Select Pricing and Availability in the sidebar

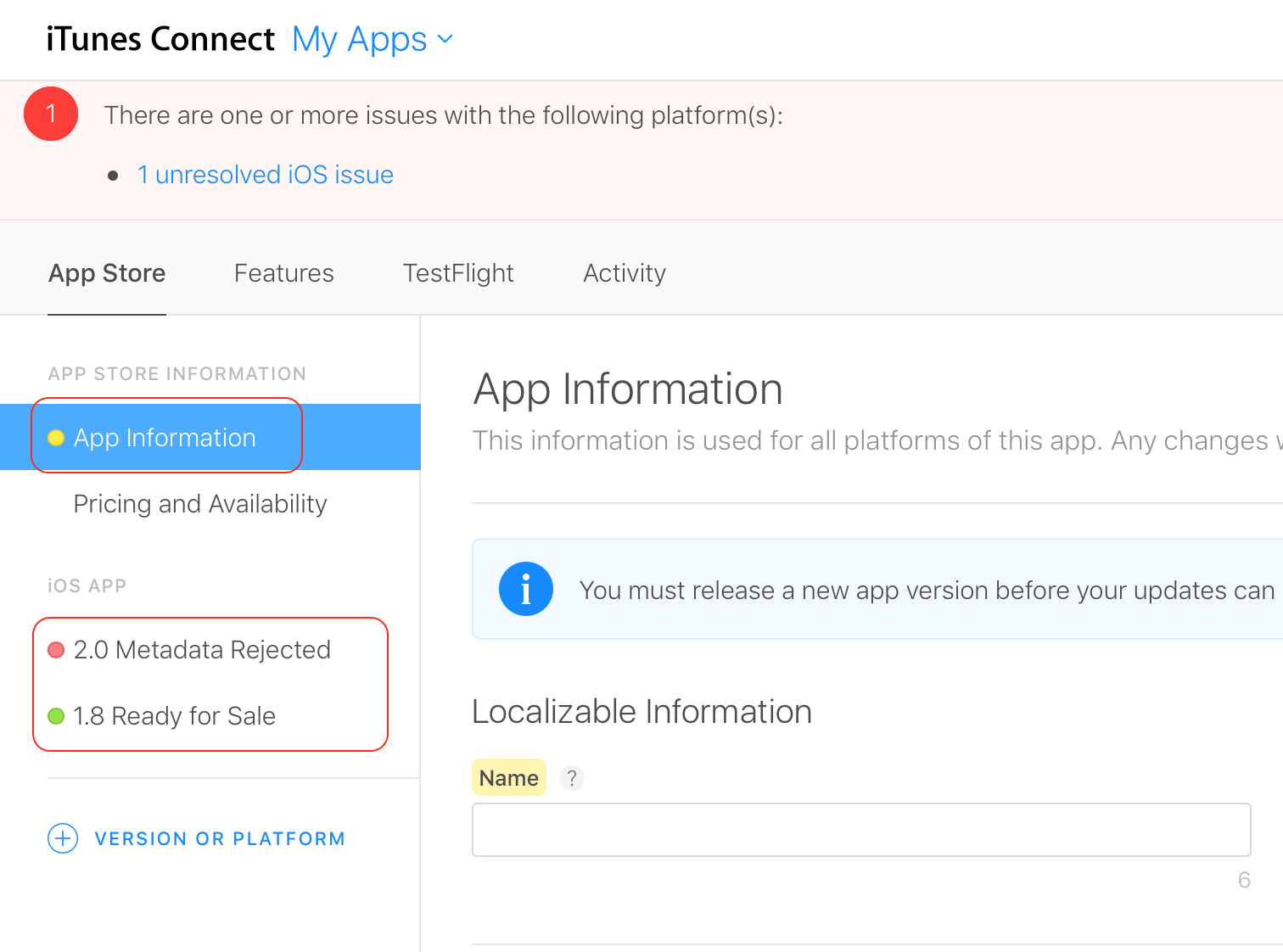200,503
